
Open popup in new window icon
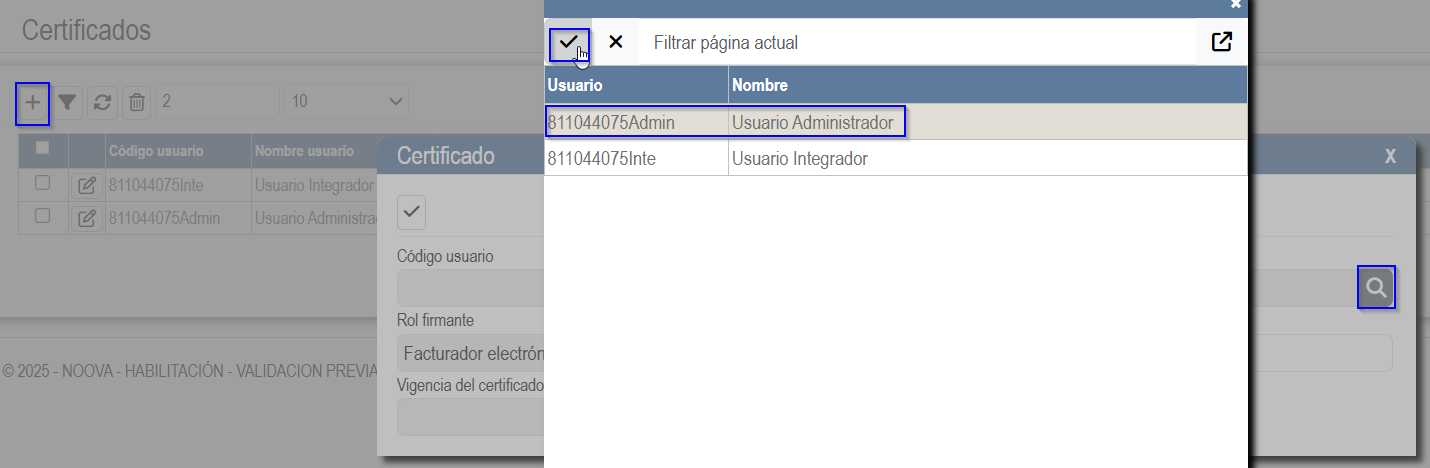click(1221, 43)
